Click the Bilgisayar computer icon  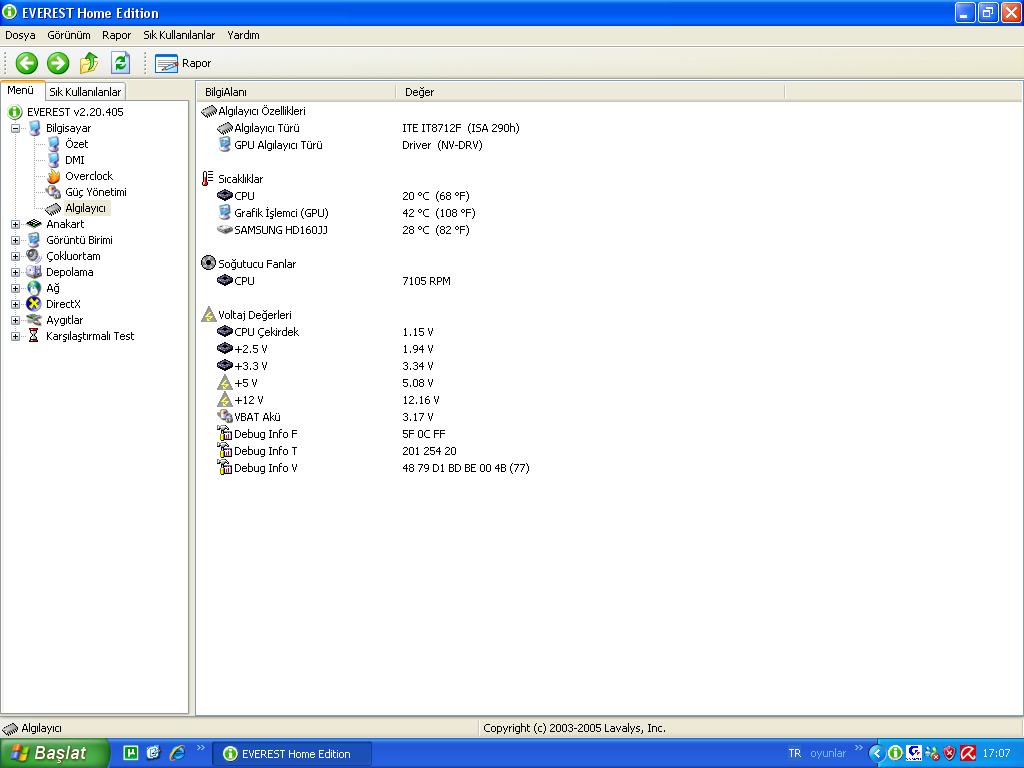(34, 128)
